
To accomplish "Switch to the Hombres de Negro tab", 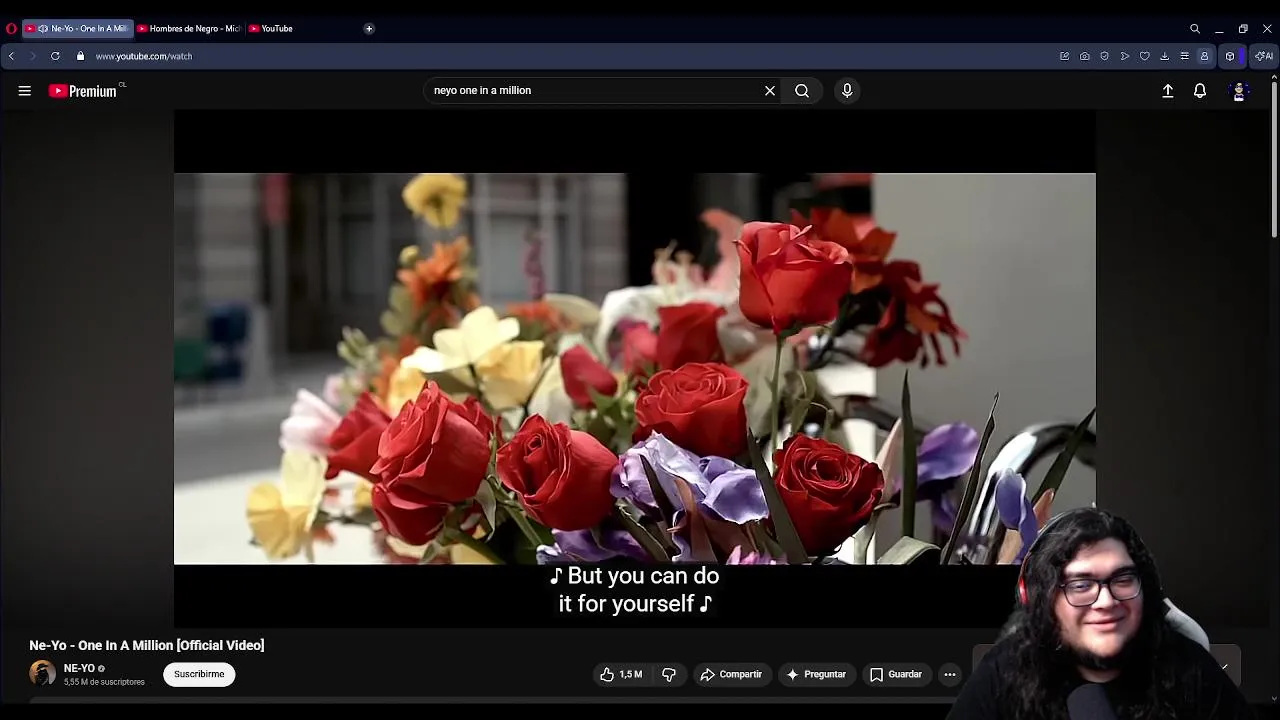I will click(189, 29).
